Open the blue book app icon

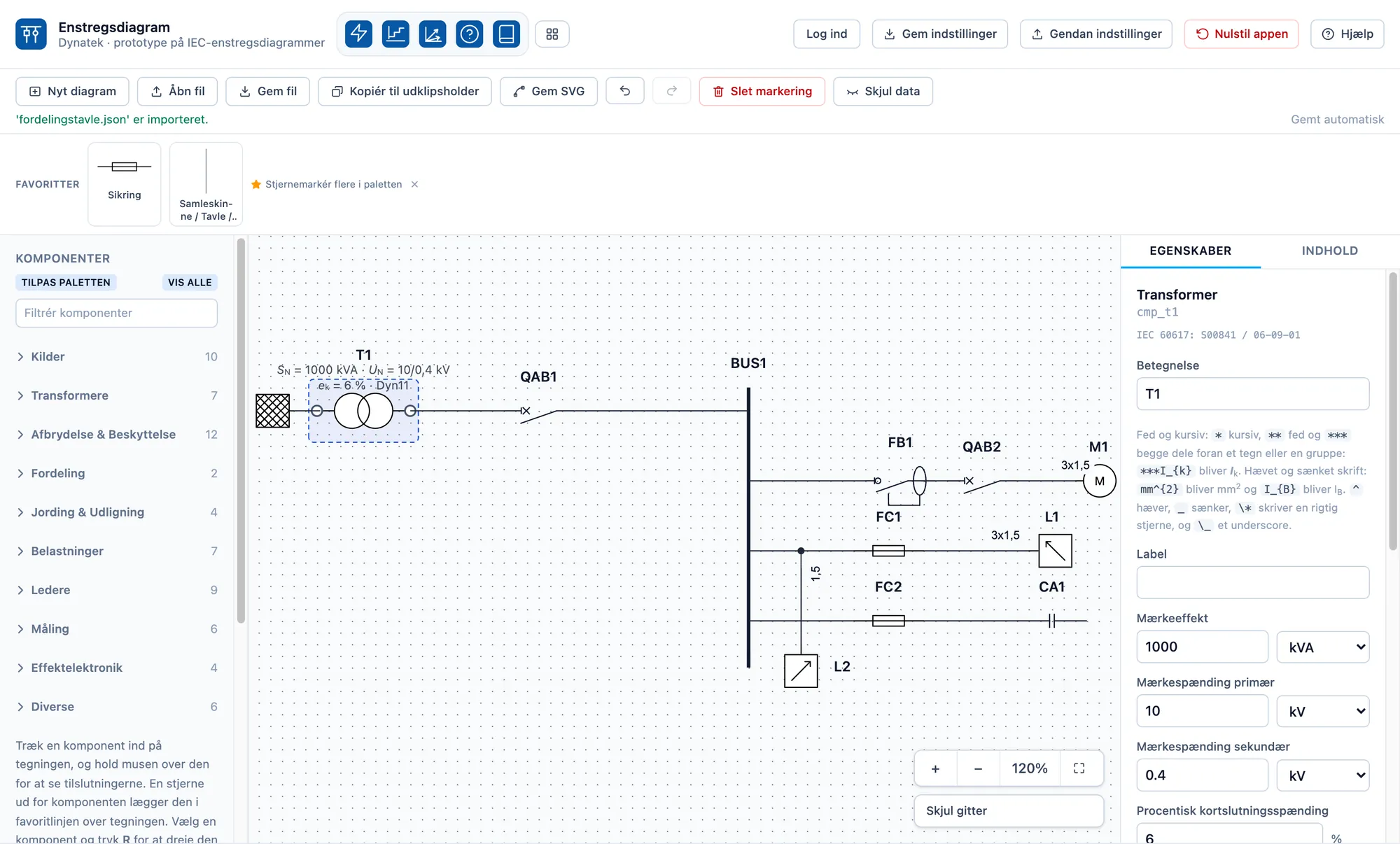click(506, 34)
